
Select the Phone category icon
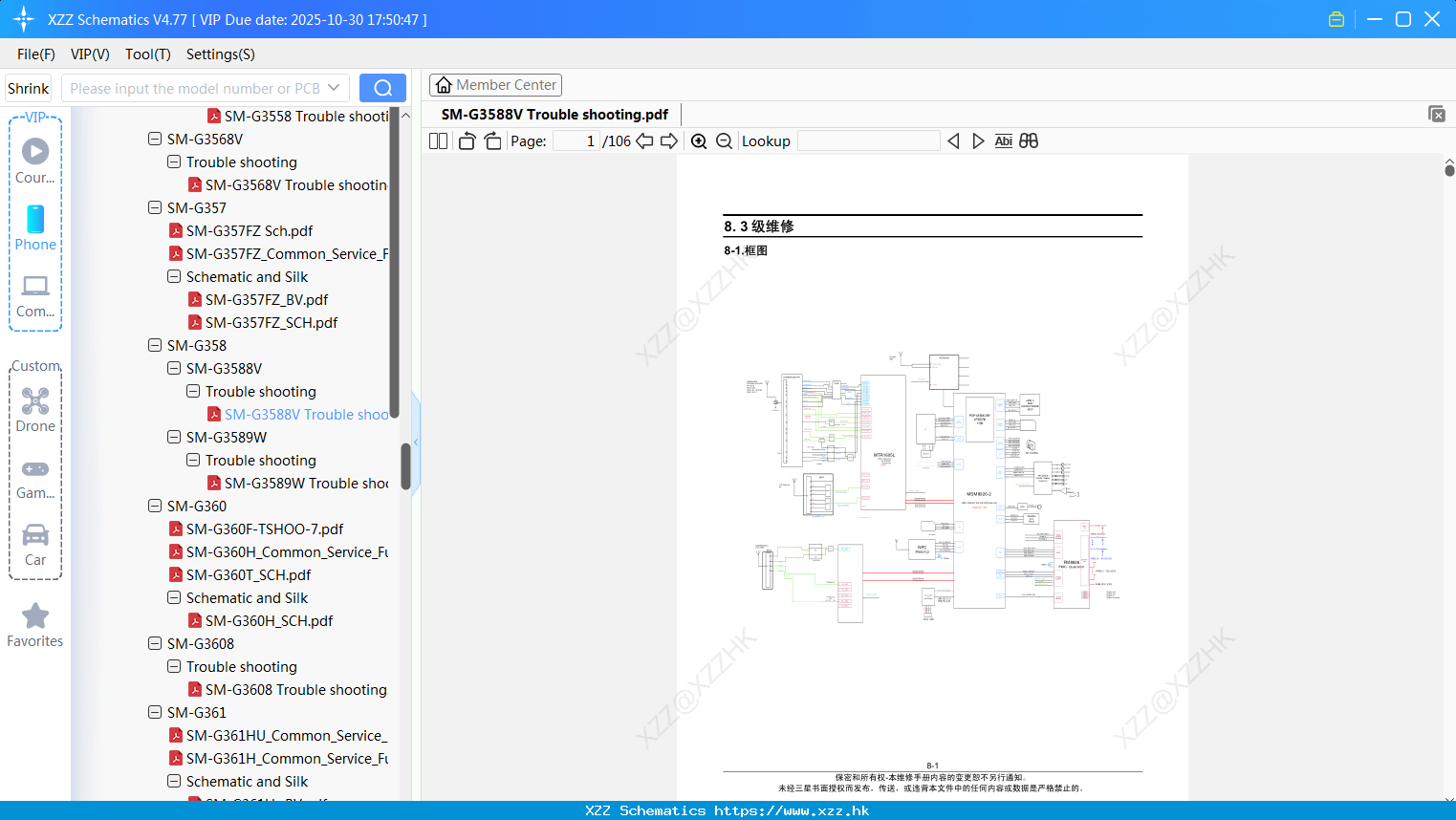point(35,227)
